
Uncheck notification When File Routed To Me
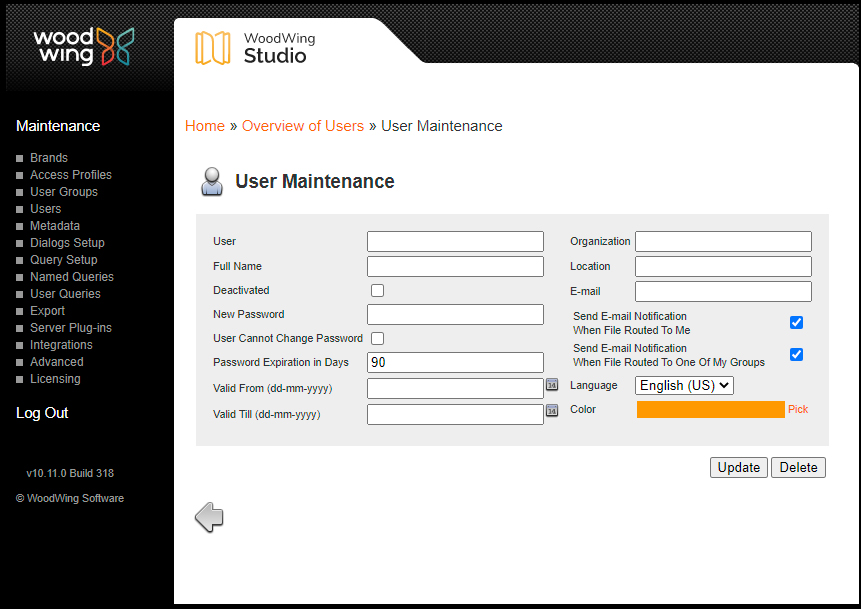coord(796,323)
